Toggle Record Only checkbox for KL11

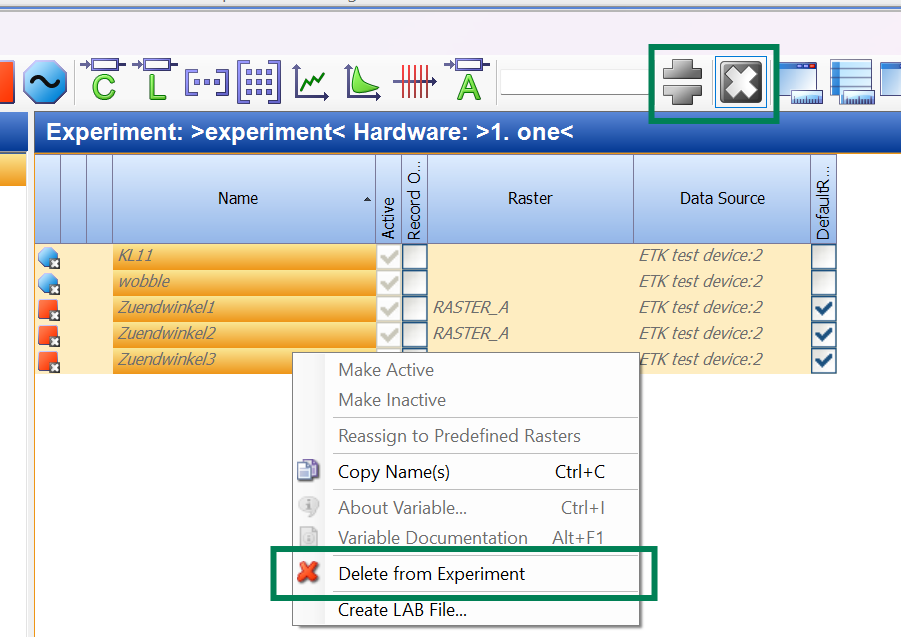(x=415, y=256)
